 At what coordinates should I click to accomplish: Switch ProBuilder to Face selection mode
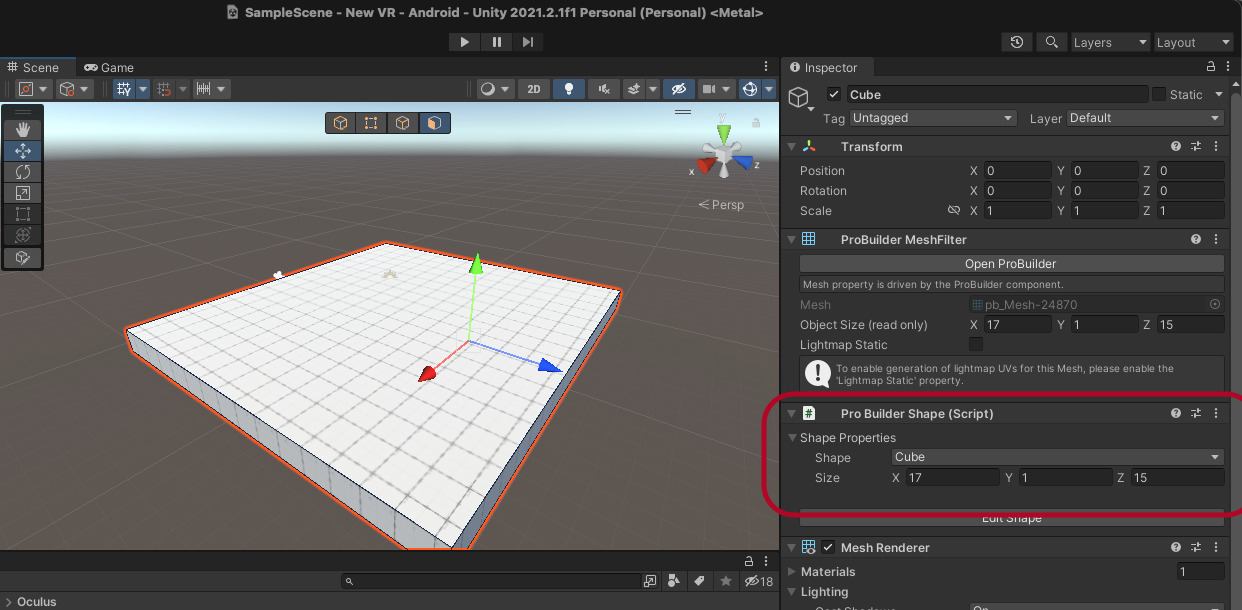(433, 123)
